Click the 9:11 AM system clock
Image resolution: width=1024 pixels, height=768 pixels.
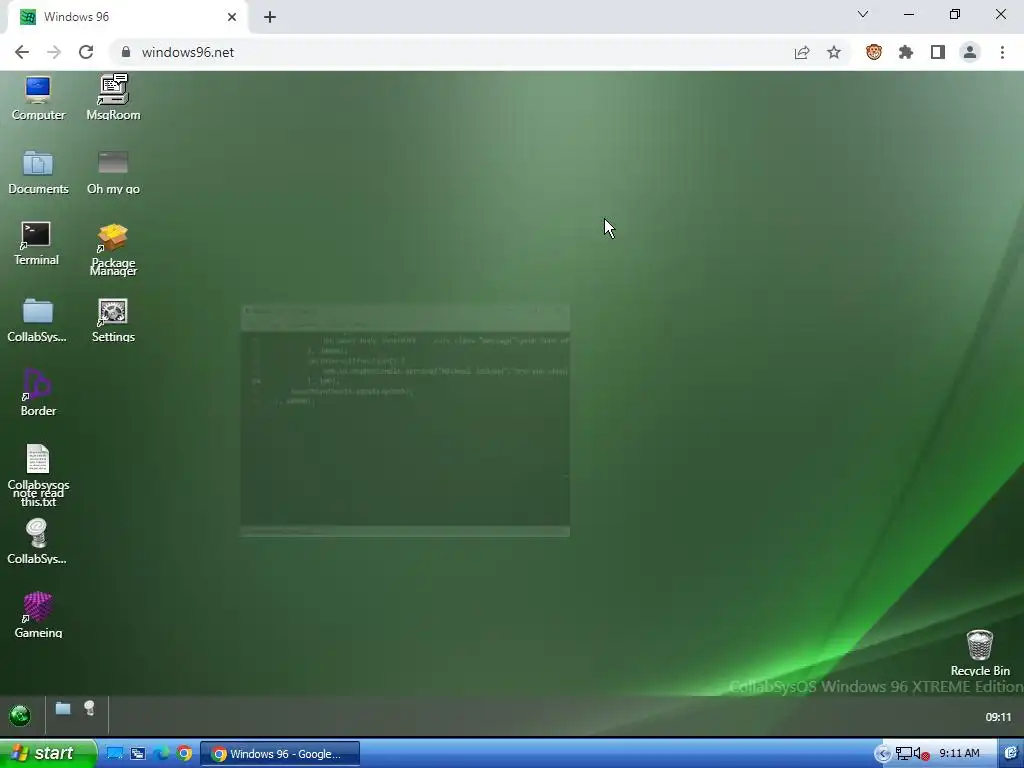[959, 754]
